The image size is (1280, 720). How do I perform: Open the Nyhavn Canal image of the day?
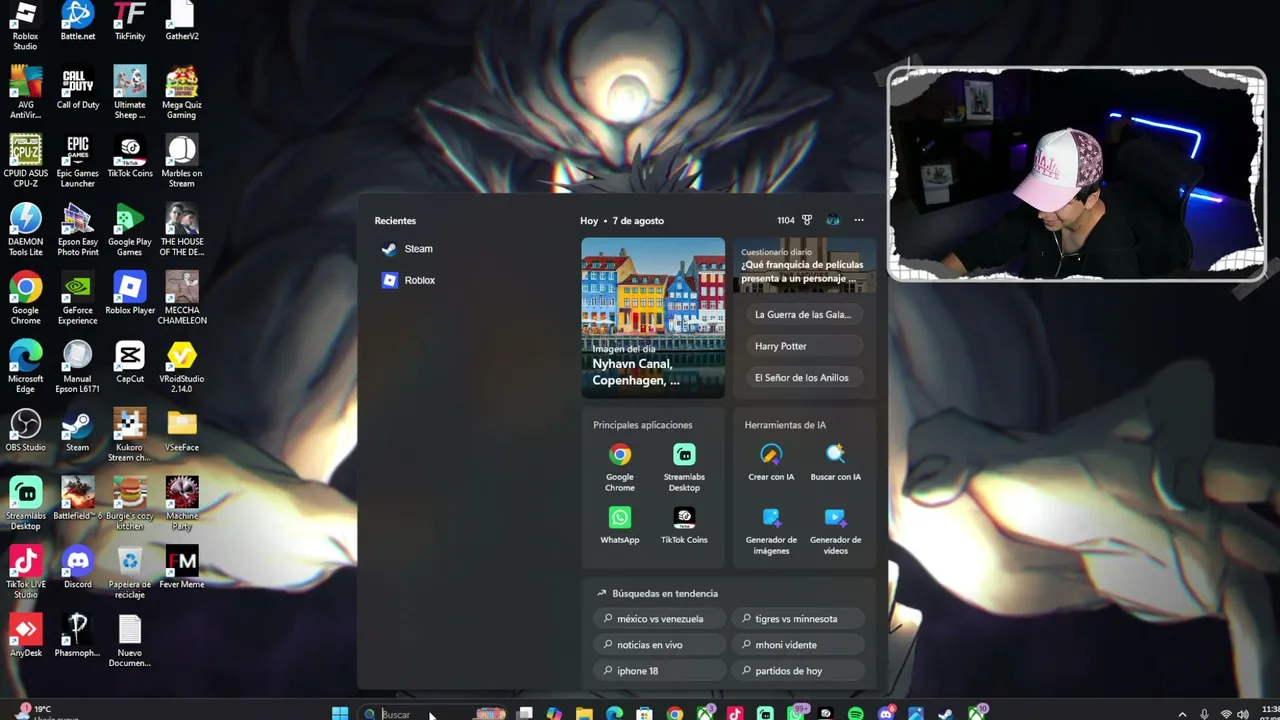pyautogui.click(x=653, y=317)
